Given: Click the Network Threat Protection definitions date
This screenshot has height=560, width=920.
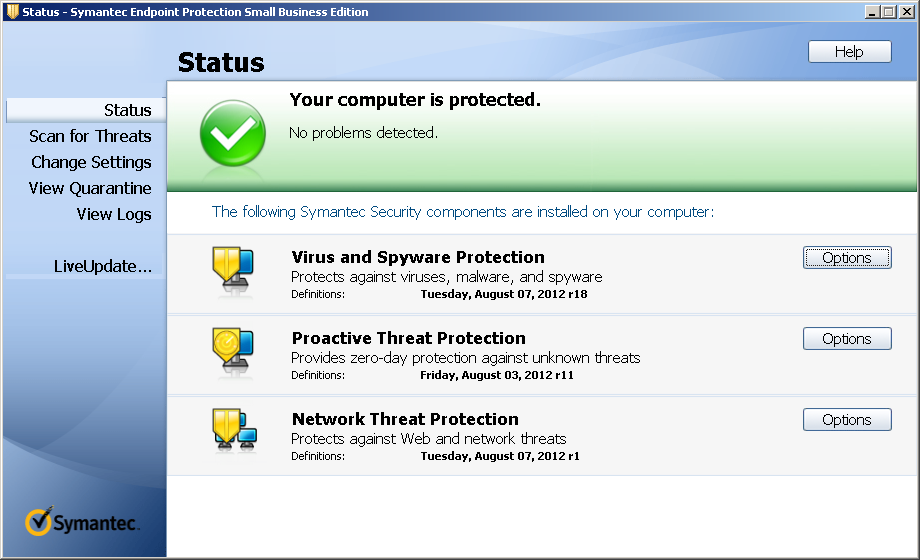Looking at the screenshot, I should tap(499, 456).
